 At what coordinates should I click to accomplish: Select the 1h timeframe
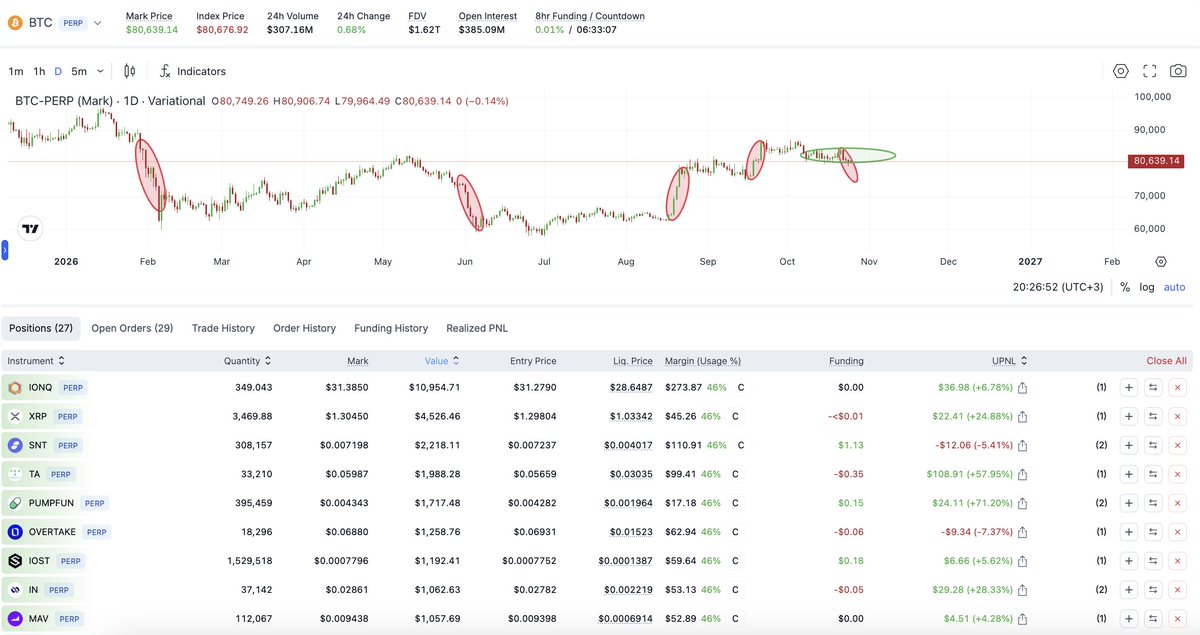click(39, 71)
